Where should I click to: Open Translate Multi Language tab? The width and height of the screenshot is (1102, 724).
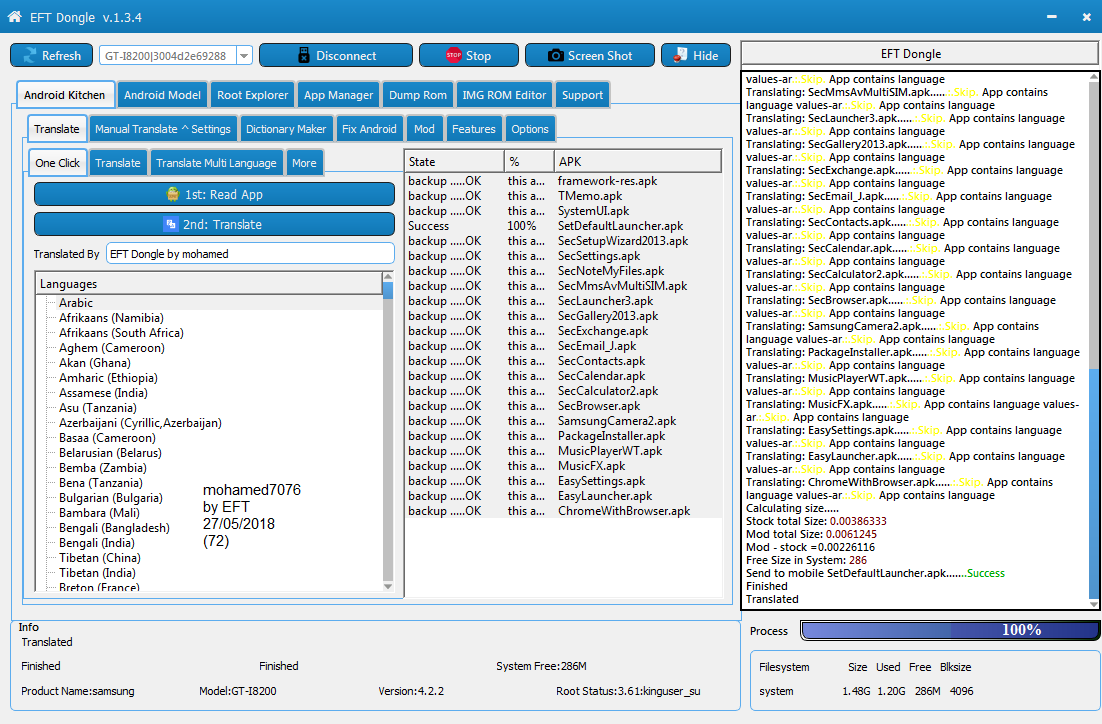(216, 162)
